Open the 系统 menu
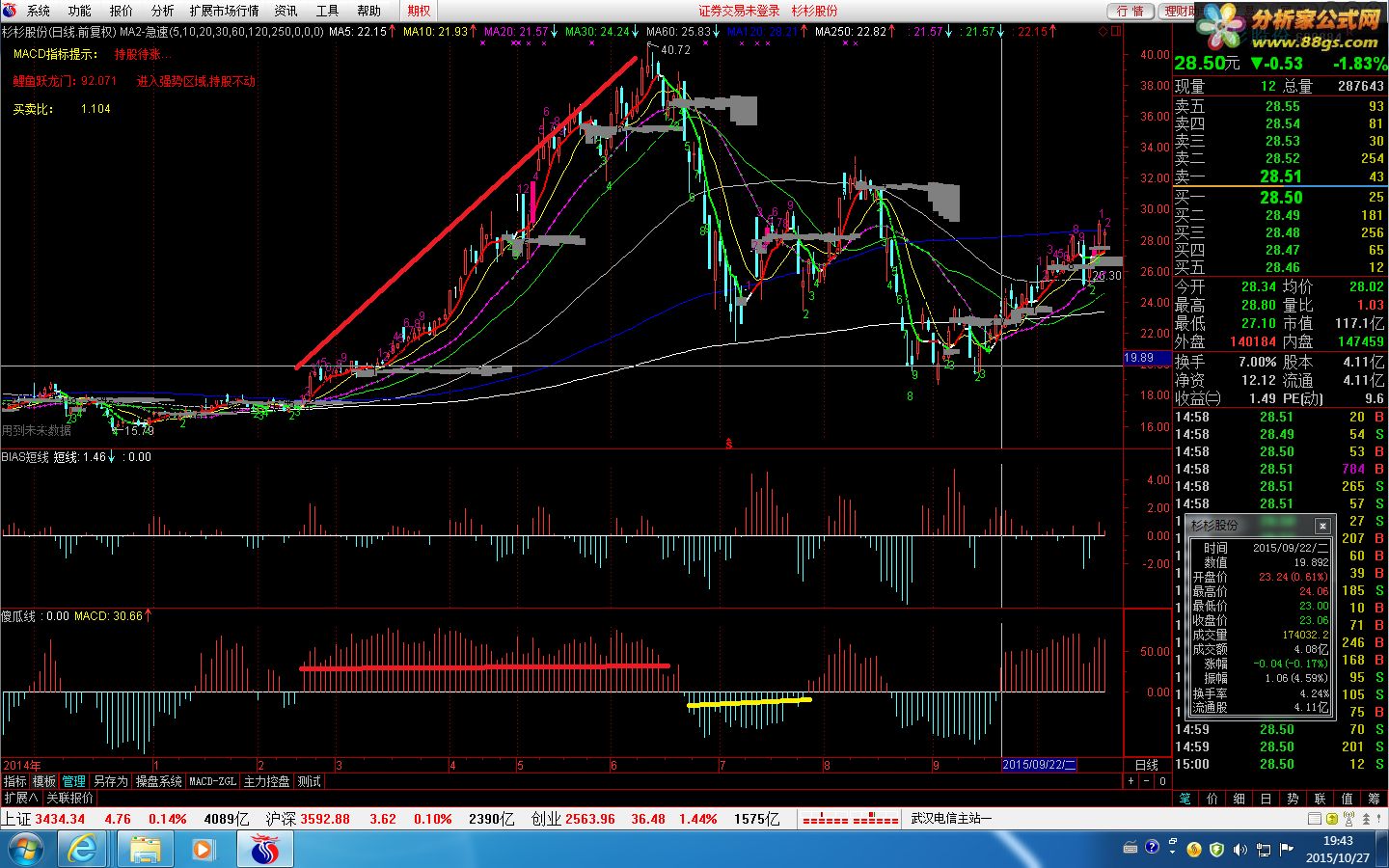This screenshot has width=1389, height=868. pyautogui.click(x=39, y=11)
